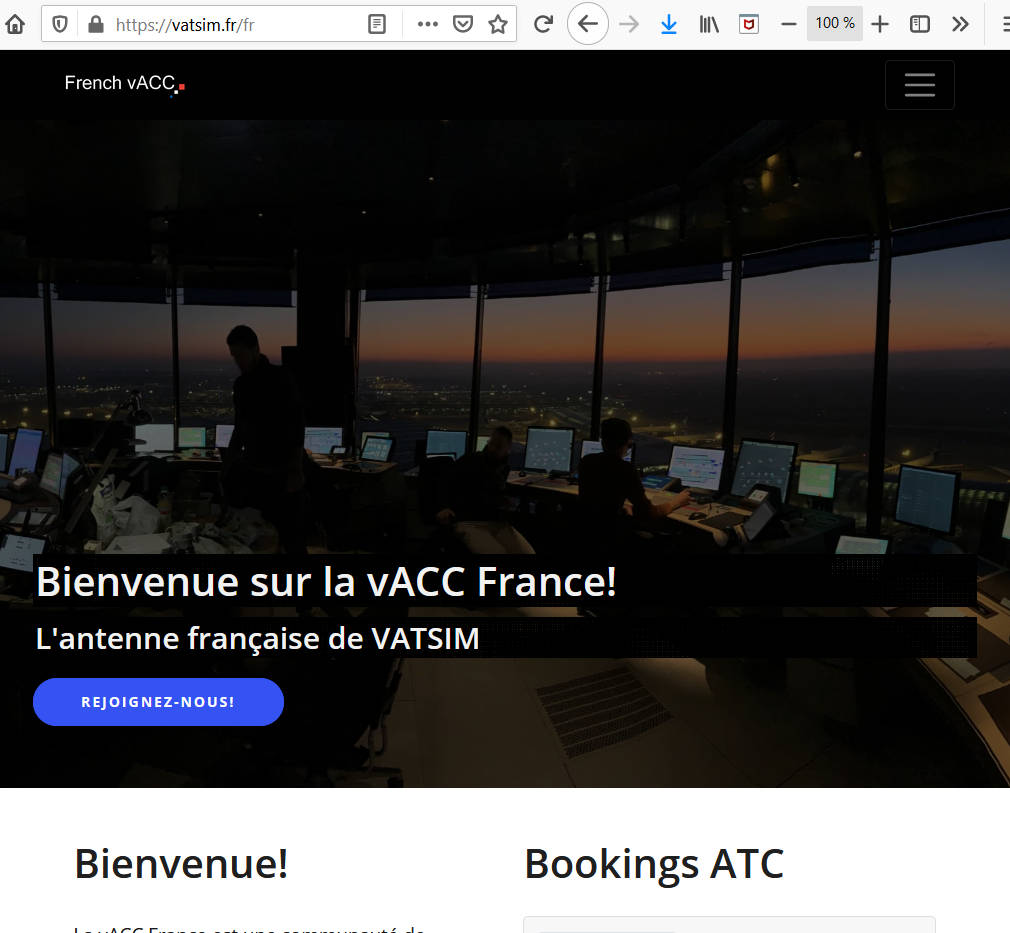Expand more tools overflow chevron
Image resolution: width=1010 pixels, height=933 pixels.
coord(960,24)
